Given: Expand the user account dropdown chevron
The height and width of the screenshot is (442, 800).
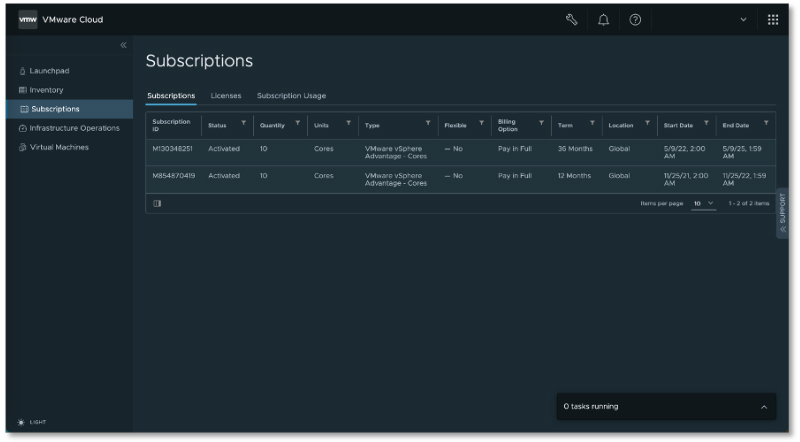Looking at the screenshot, I should point(743,20).
